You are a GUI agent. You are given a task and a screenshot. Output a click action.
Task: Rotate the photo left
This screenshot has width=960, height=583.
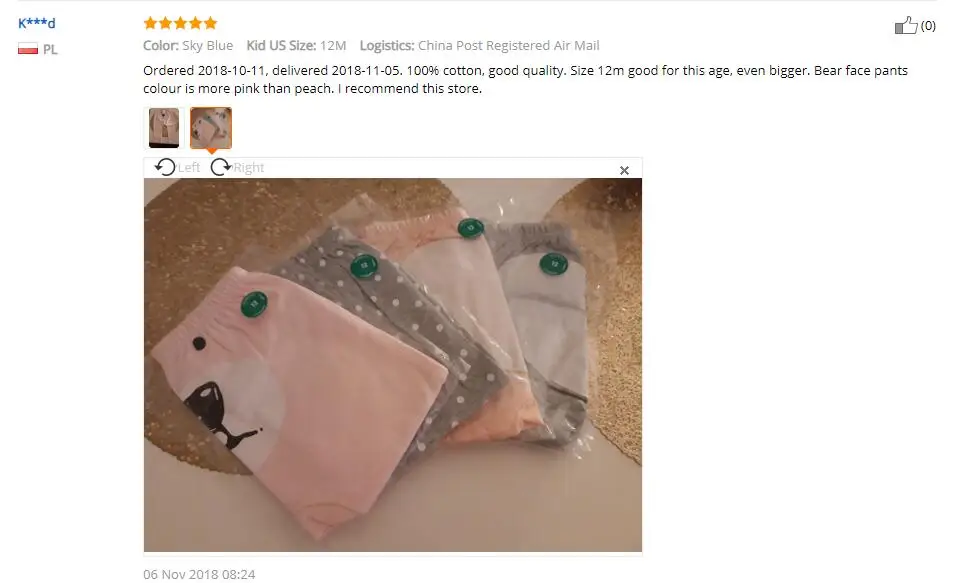pyautogui.click(x=165, y=167)
